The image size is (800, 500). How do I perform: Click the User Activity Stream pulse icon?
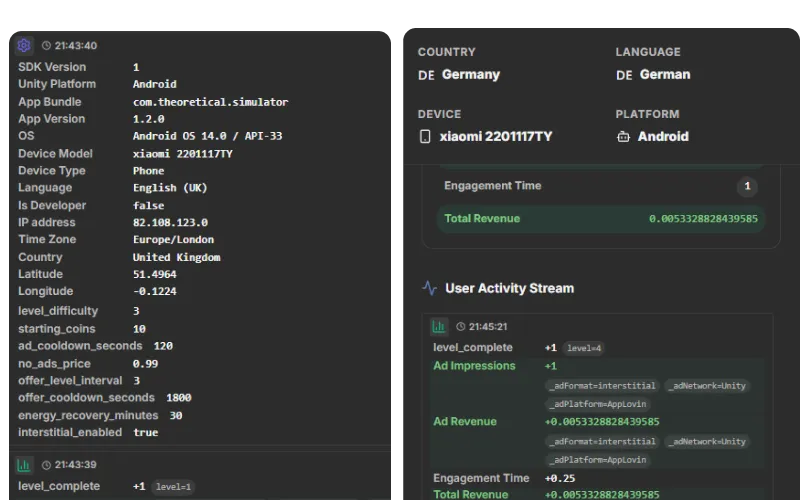pos(429,288)
